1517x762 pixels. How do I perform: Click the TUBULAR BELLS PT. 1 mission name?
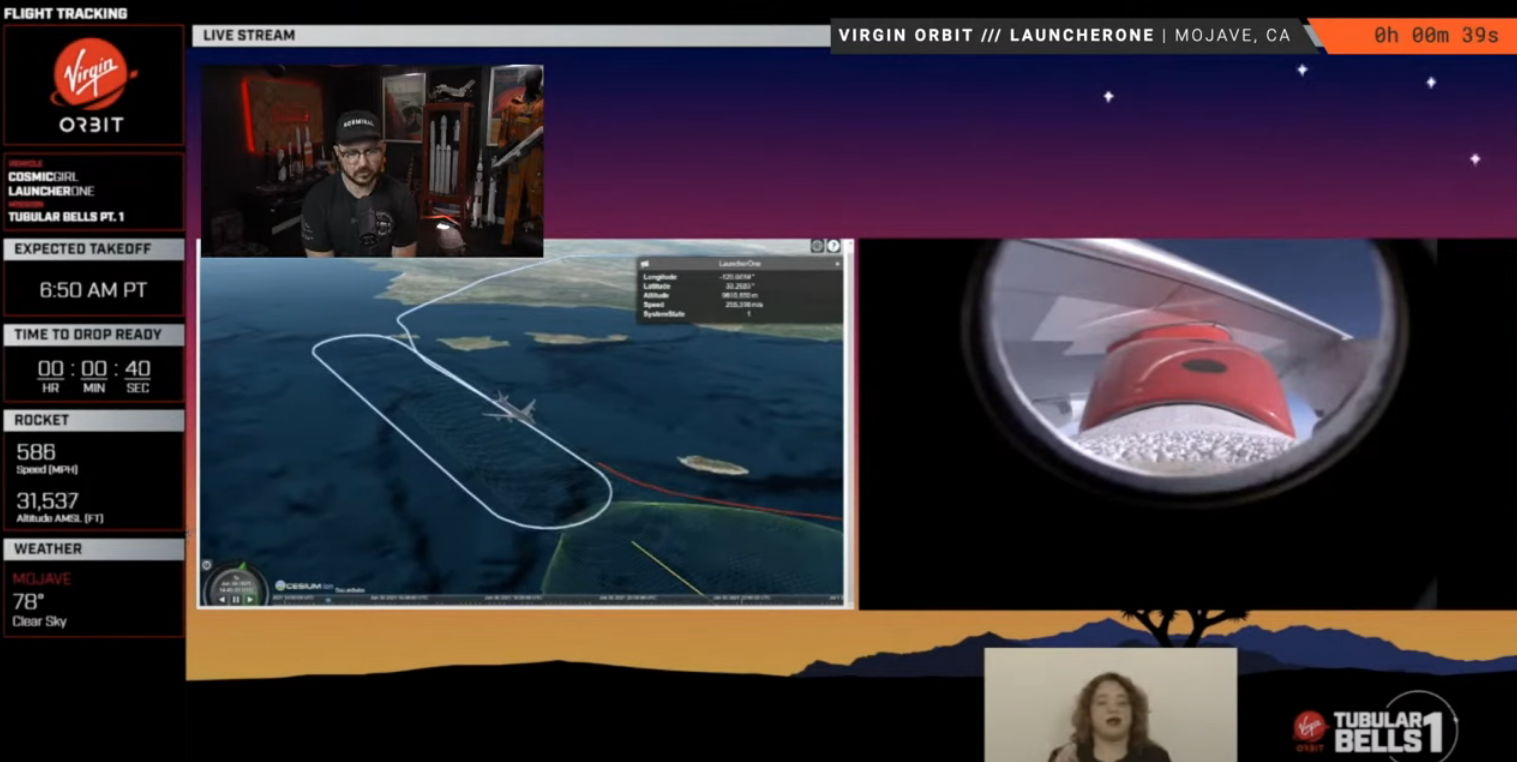66,217
